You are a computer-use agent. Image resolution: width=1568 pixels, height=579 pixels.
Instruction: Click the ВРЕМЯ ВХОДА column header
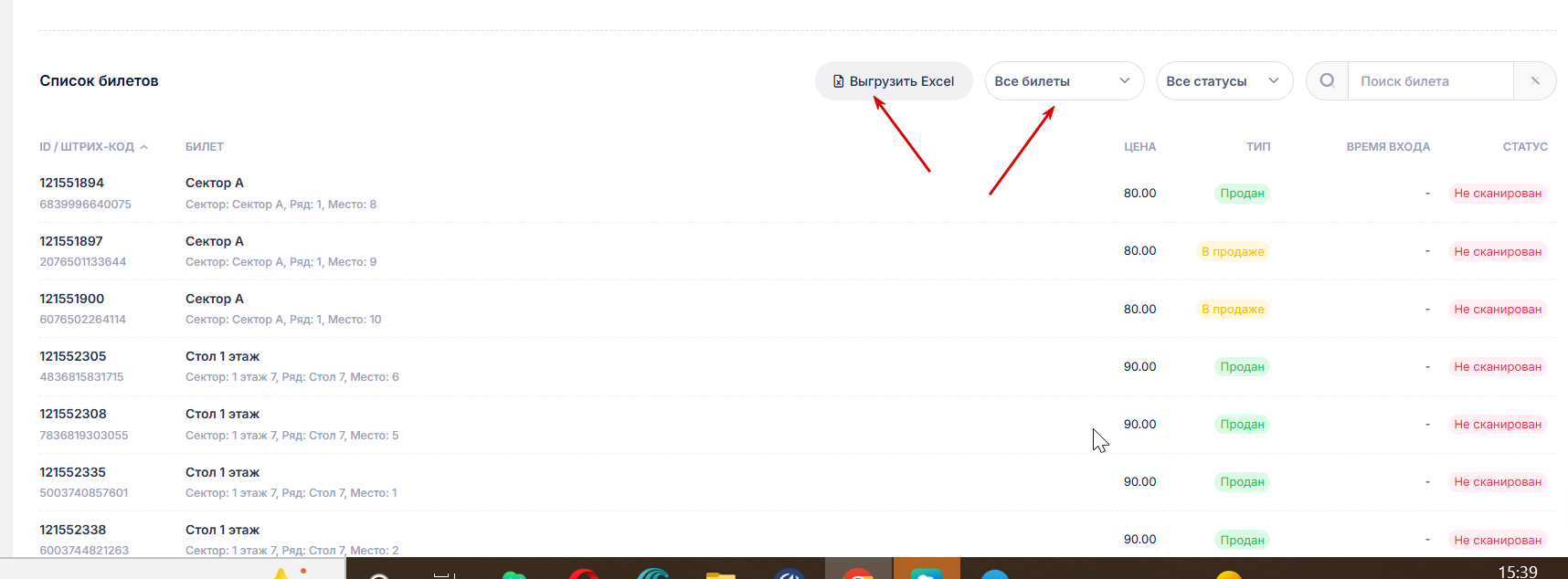[x=1388, y=147]
